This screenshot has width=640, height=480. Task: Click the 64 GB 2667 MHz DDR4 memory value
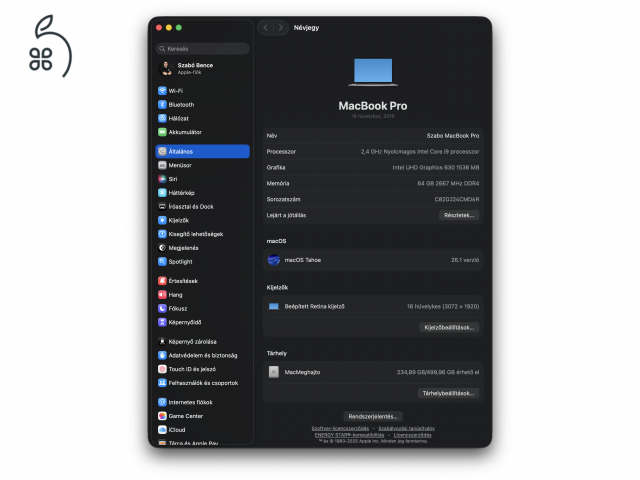coord(448,183)
